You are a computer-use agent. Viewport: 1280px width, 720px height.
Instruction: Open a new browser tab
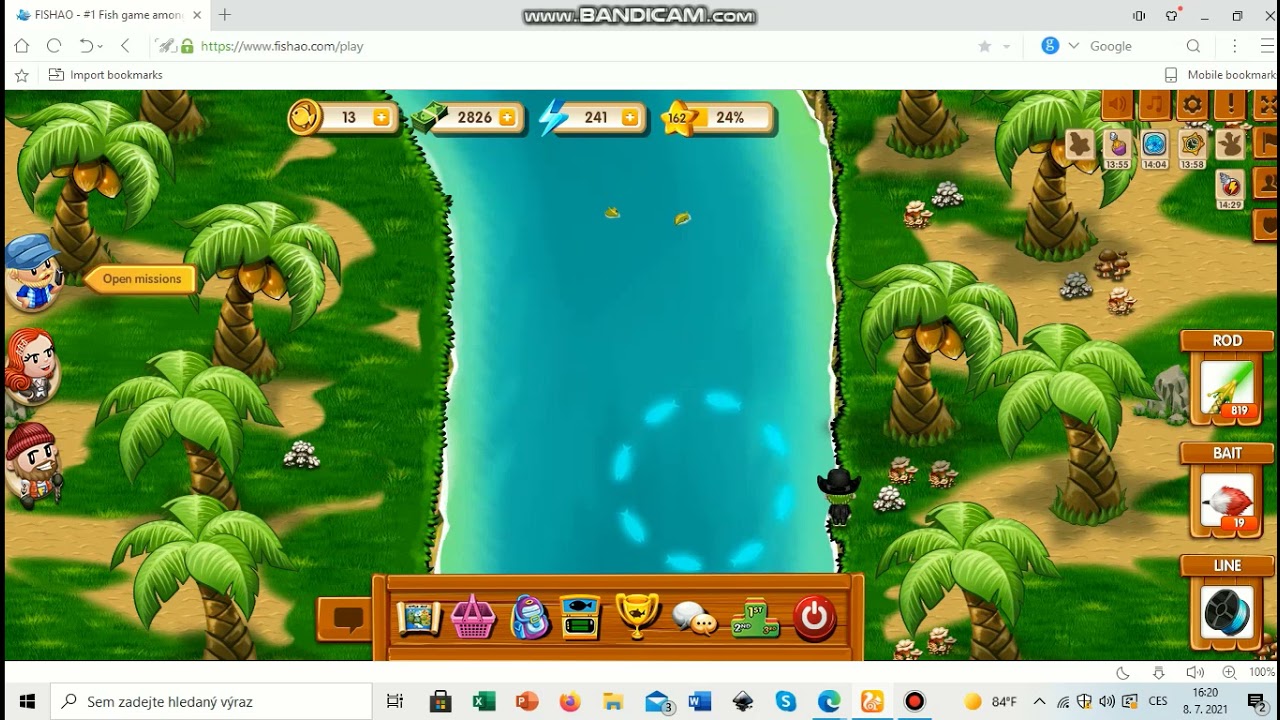[225, 15]
